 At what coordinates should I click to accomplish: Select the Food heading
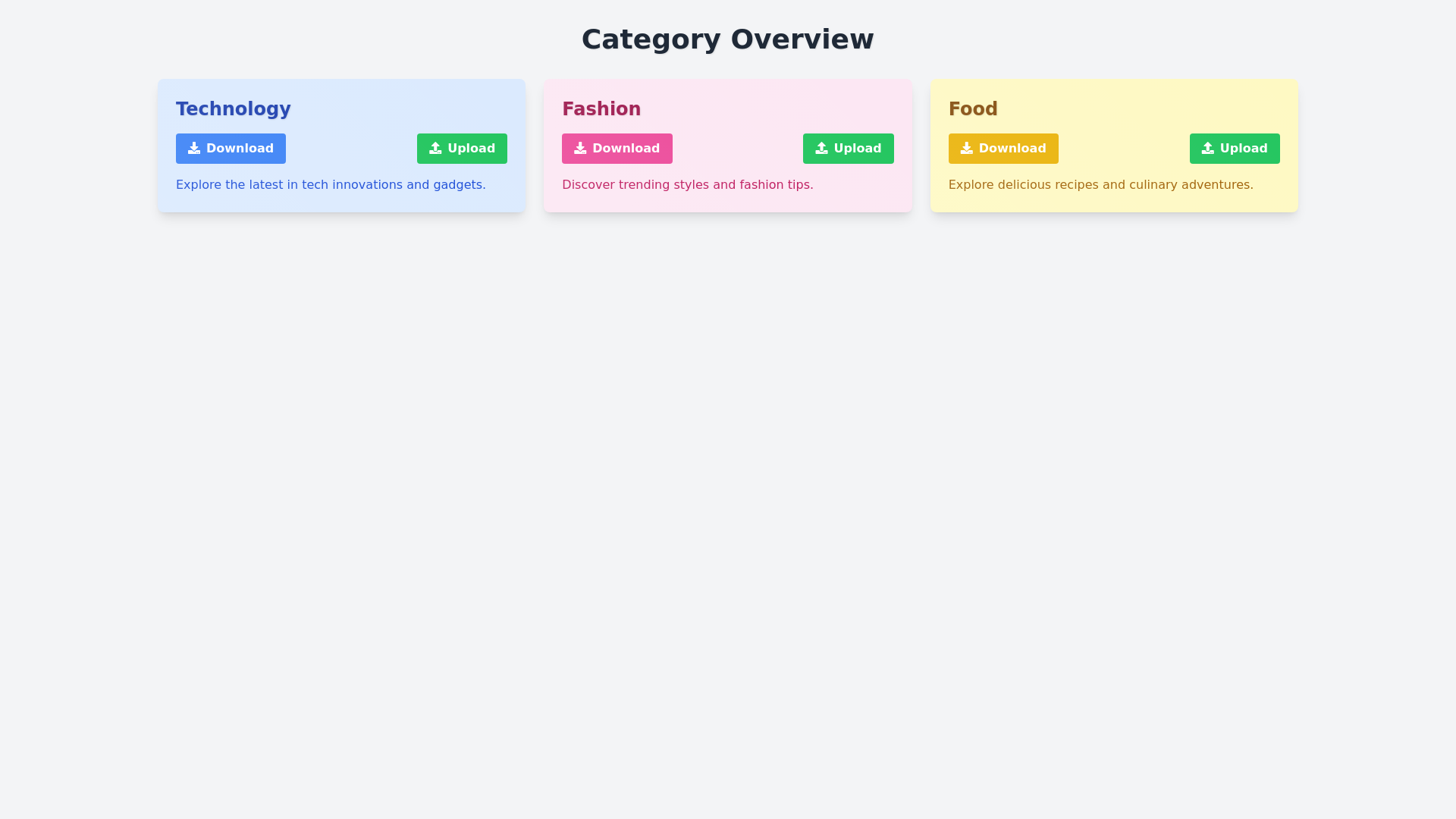973,108
